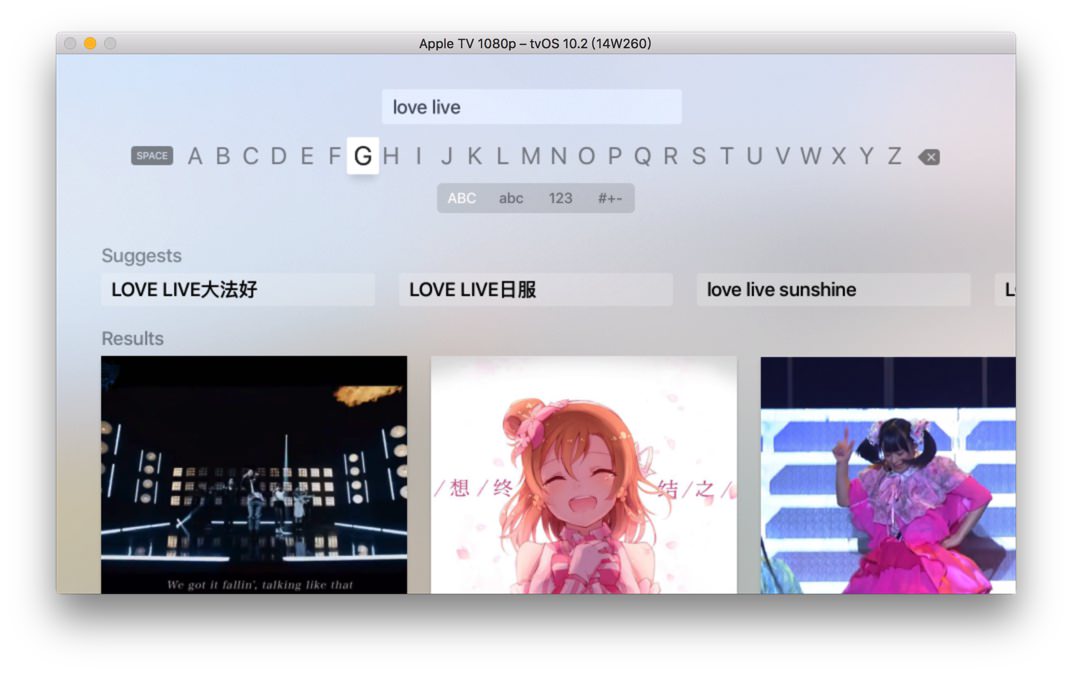The height and width of the screenshot is (674, 1072).
Task: Tap the SPACE key on keyboard
Action: [152, 156]
